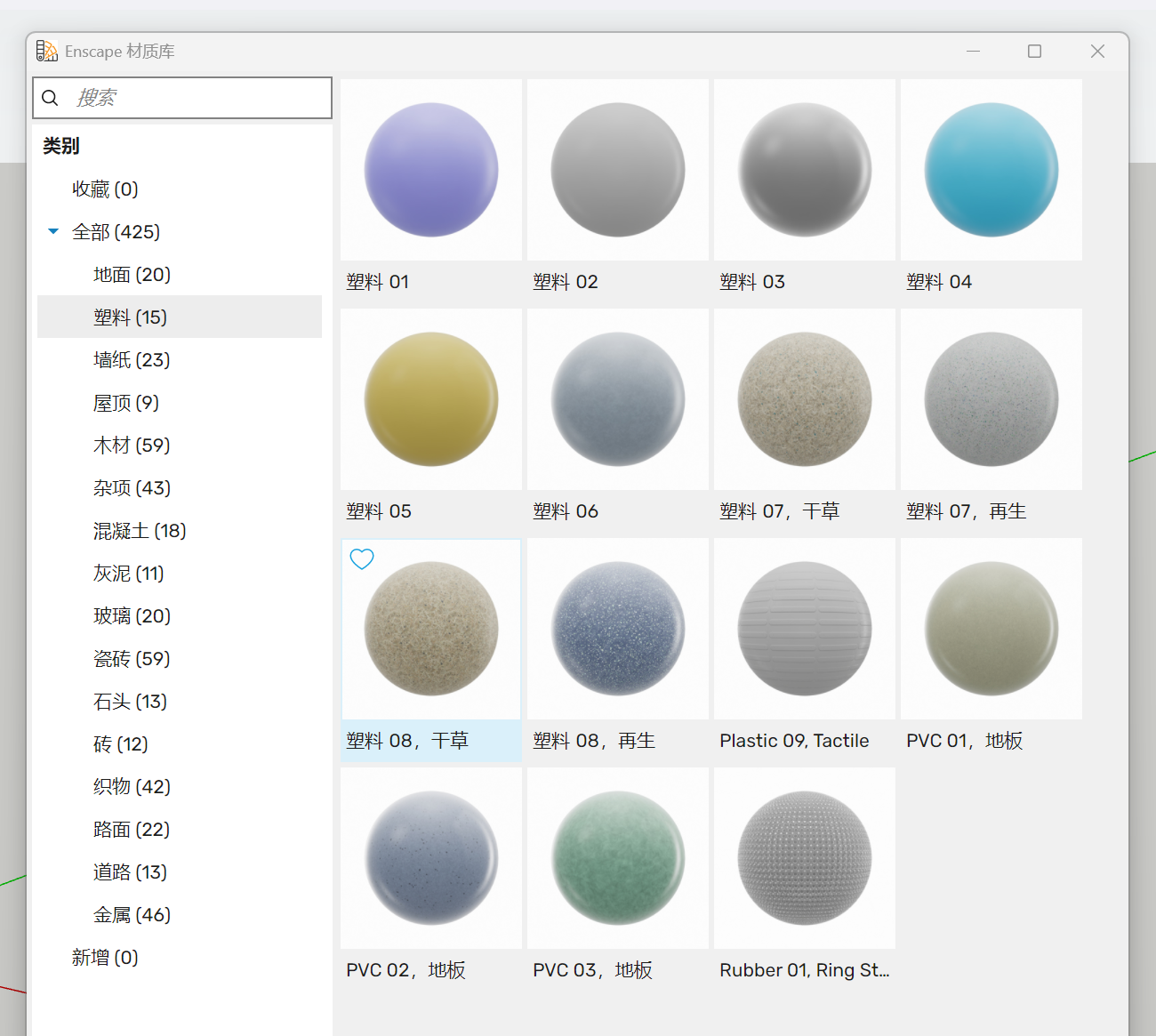Maximize the Enscape 材质库 window
This screenshot has height=1036, width=1156.
tap(1034, 52)
